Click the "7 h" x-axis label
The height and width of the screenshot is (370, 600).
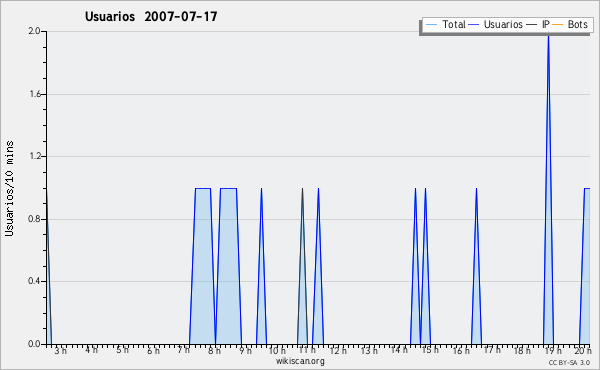coord(184,350)
